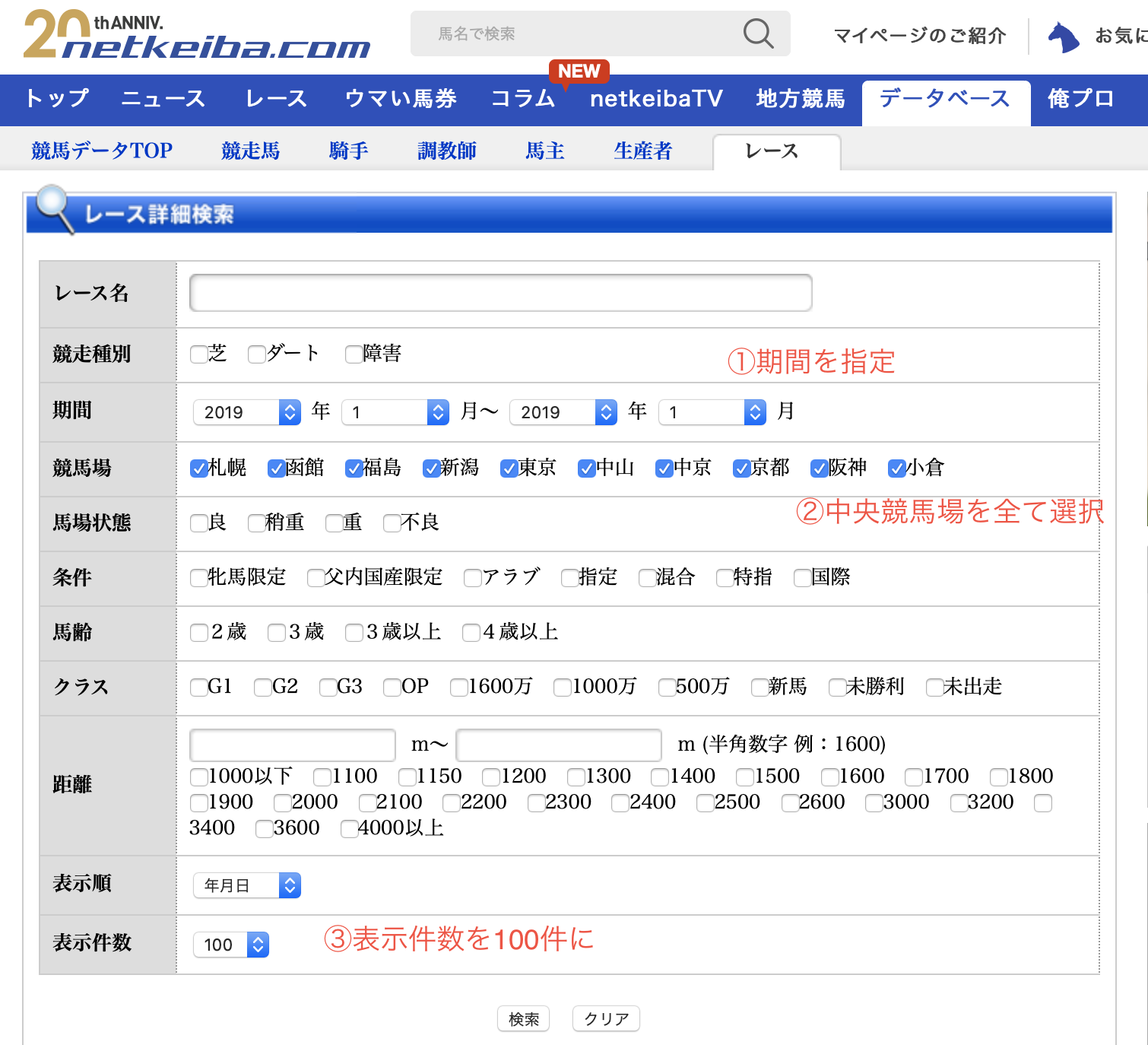Screen dimensions: 1148x1045
Task: Open the end year dropdown
Action: [563, 412]
